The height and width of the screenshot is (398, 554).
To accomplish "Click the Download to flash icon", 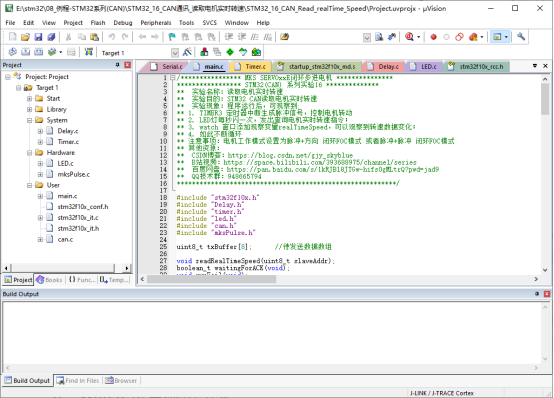I will tap(89, 52).
